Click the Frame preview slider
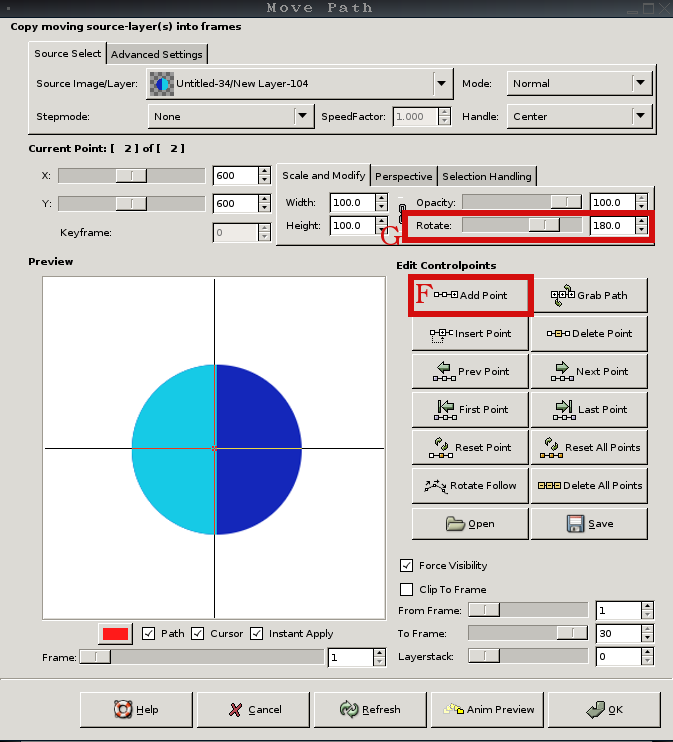 (202, 657)
